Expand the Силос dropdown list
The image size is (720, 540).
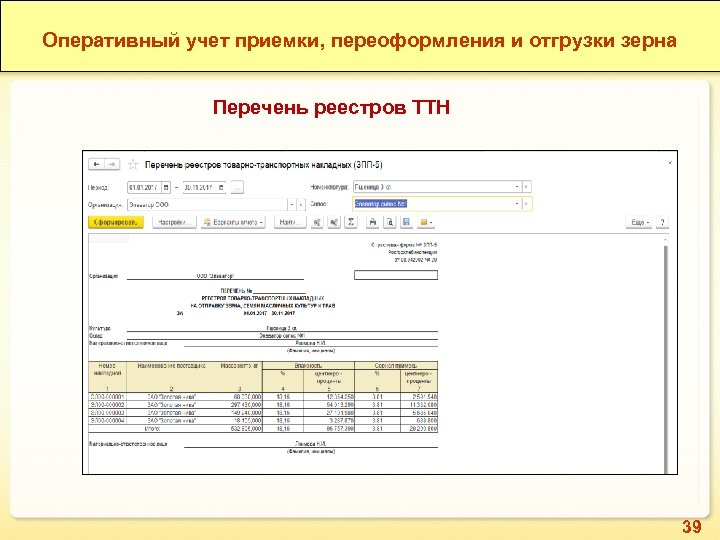click(x=517, y=203)
